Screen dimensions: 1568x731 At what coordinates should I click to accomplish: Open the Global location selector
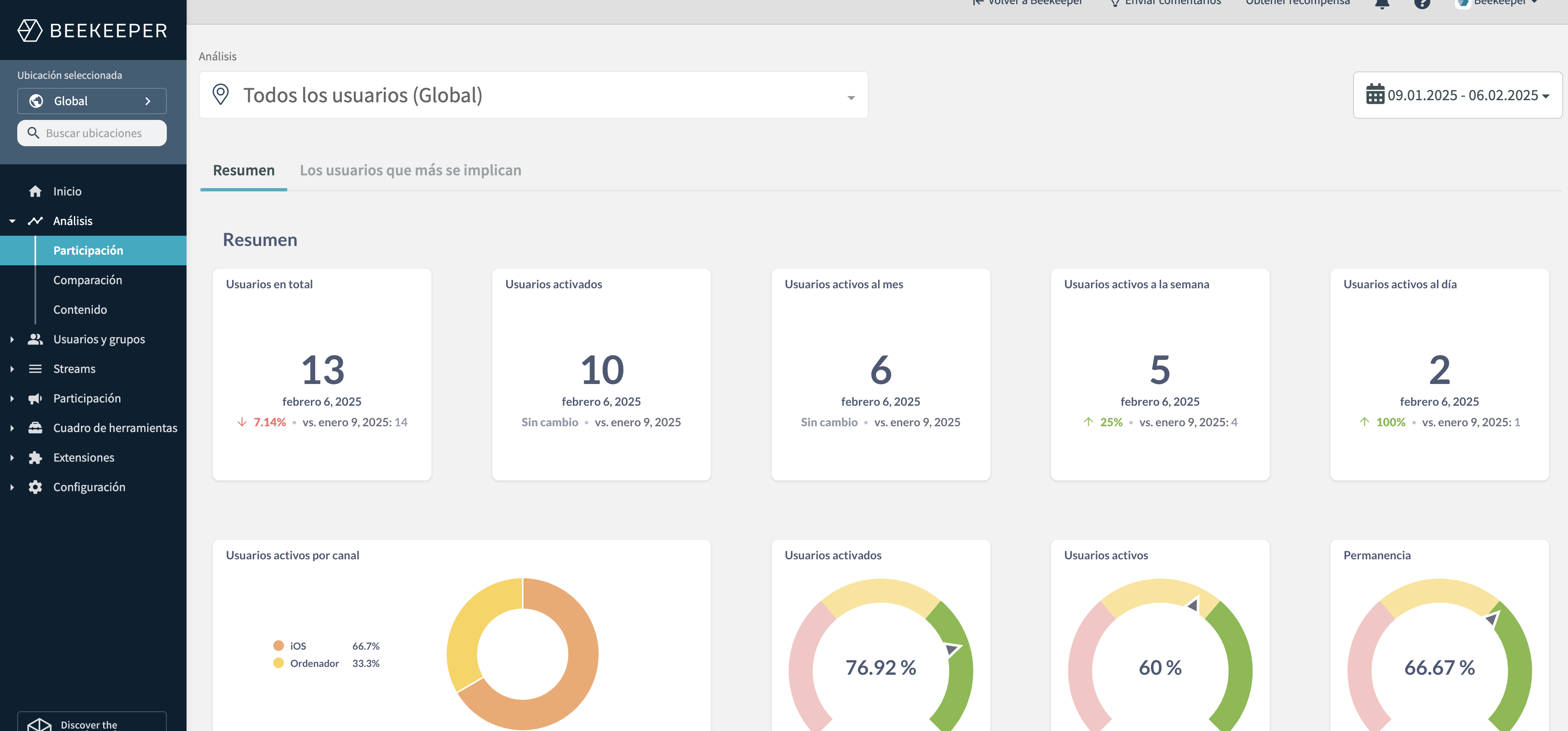(x=92, y=101)
